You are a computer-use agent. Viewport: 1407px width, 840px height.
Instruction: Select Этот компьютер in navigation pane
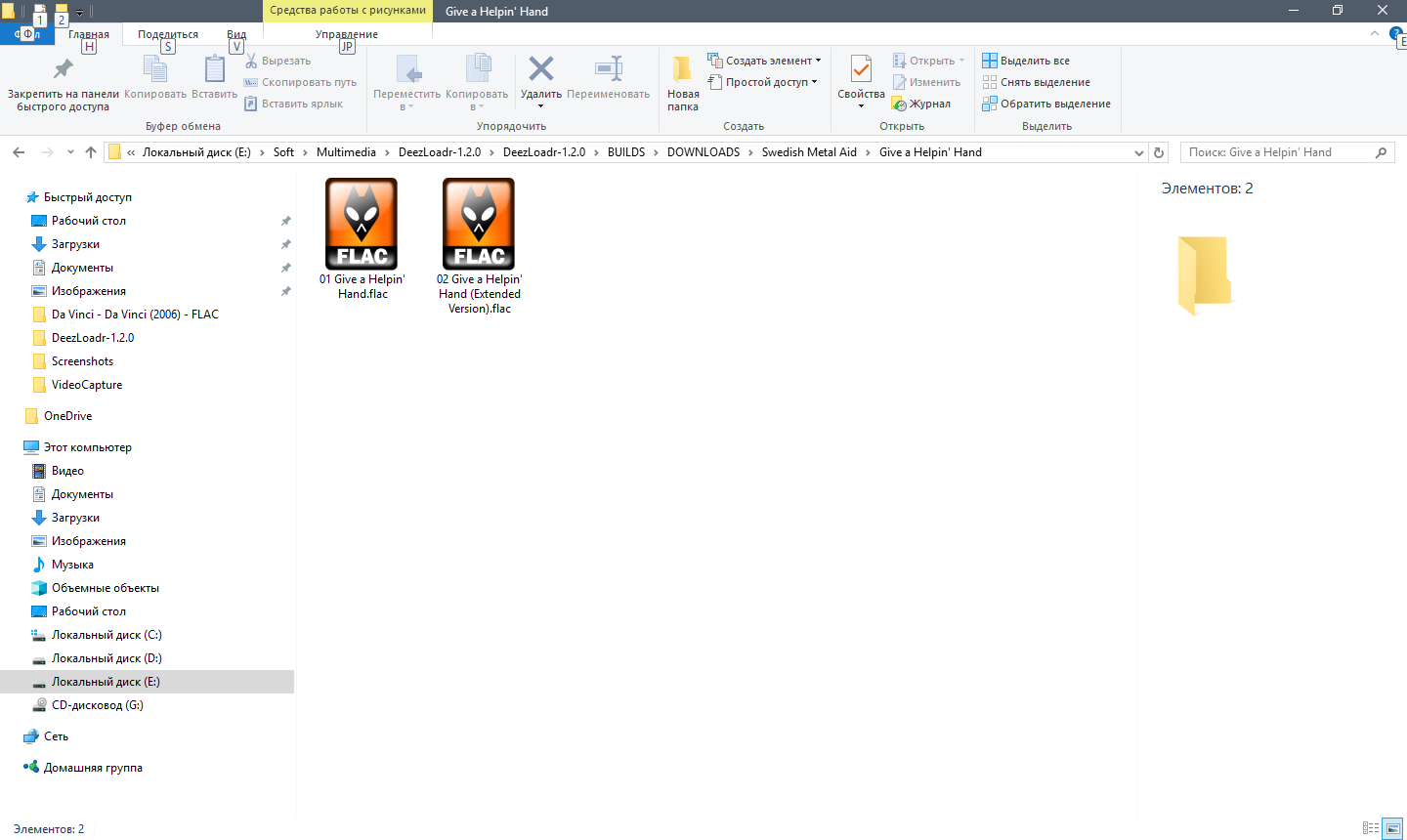87,447
